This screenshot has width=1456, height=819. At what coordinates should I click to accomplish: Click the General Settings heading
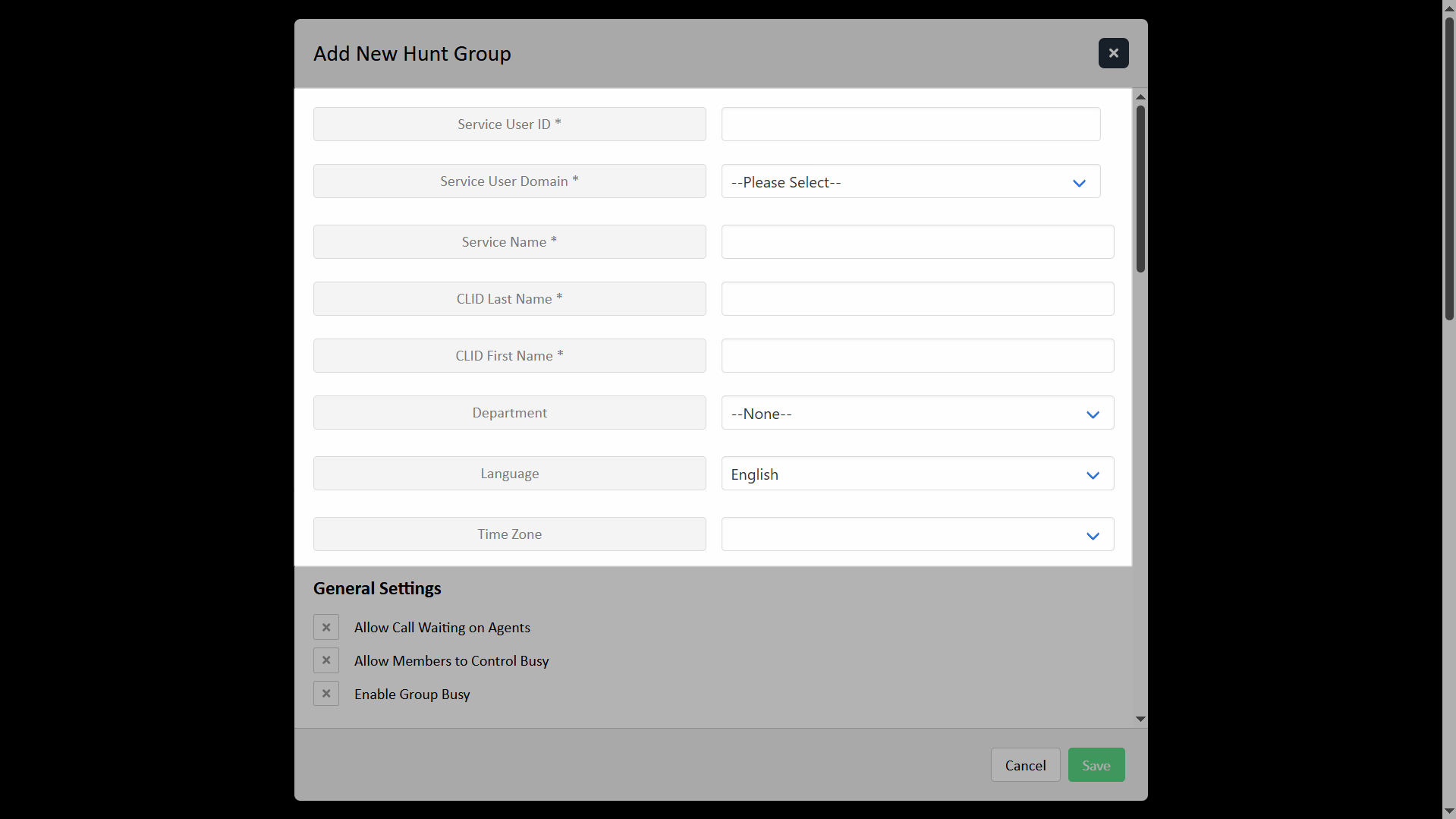377,588
